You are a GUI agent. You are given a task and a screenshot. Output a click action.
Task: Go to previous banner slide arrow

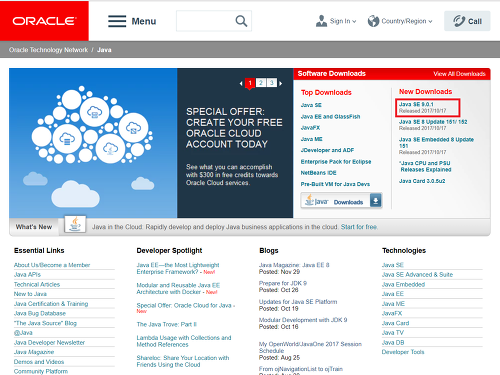pos(241,83)
